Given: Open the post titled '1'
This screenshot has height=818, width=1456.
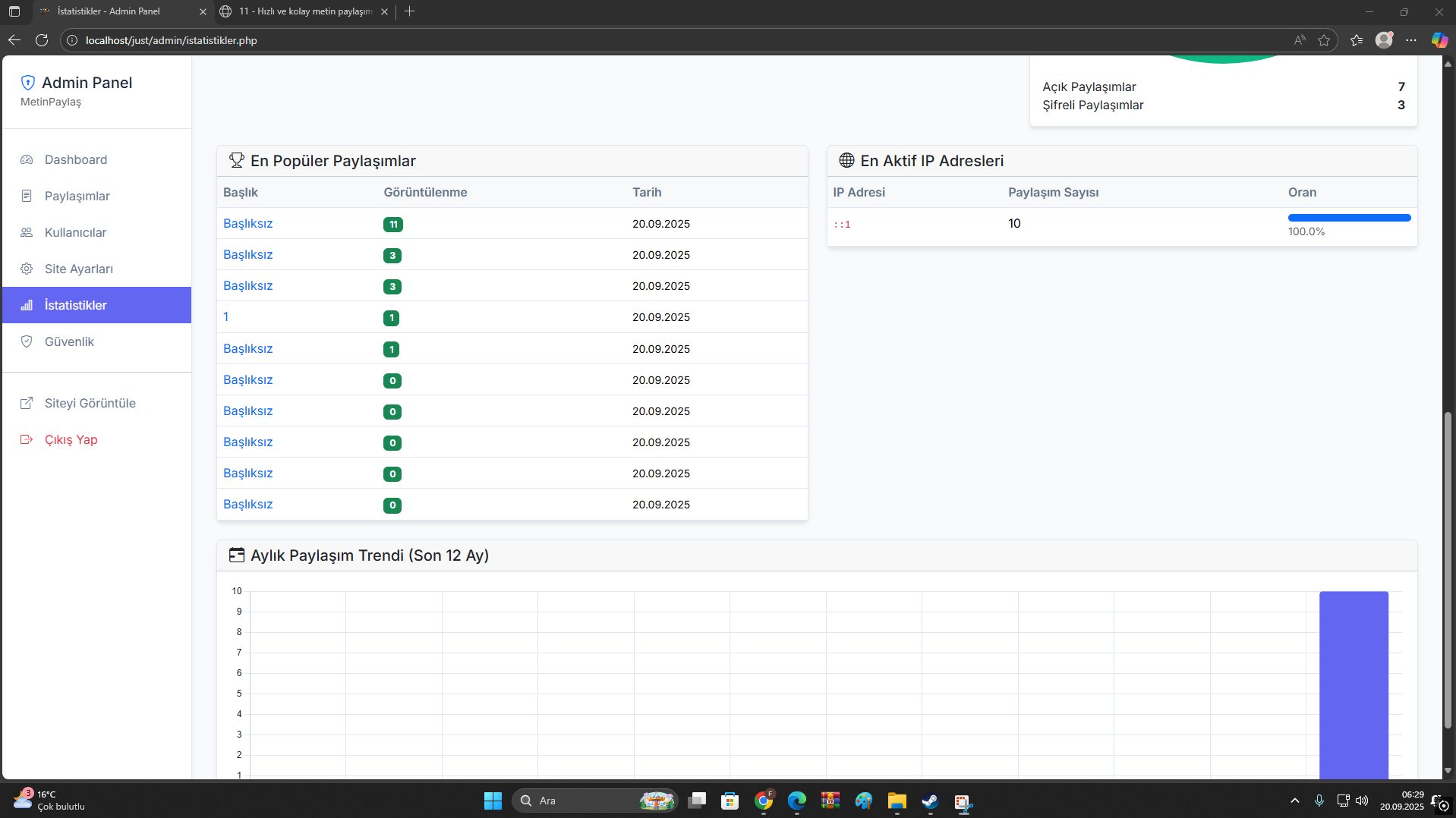Looking at the screenshot, I should pos(225,317).
